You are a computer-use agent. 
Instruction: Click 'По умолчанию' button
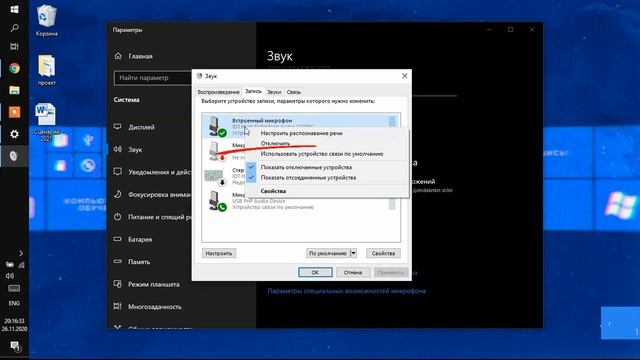(x=328, y=253)
